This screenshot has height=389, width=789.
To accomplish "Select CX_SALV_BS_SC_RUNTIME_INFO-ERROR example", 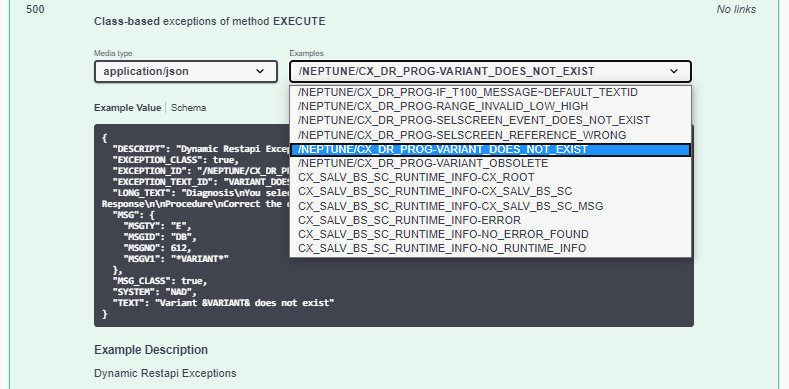I will click(x=490, y=220).
